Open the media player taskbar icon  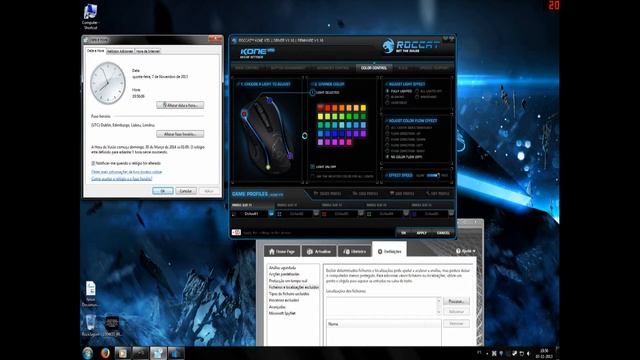122,353
